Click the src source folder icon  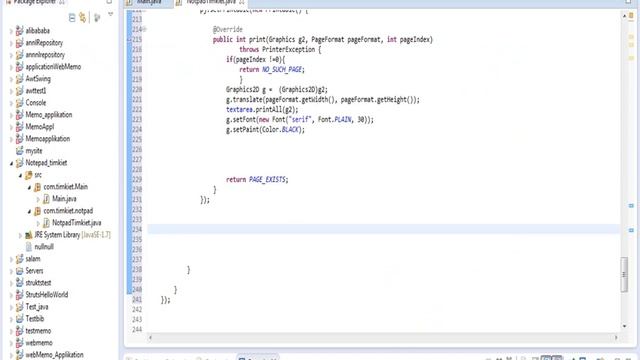coord(28,175)
